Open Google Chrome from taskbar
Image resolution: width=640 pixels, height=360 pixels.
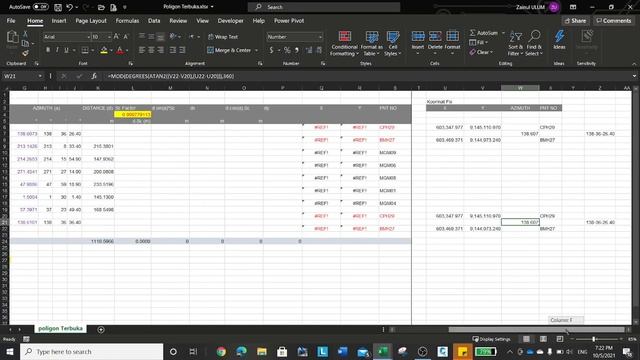(221, 351)
